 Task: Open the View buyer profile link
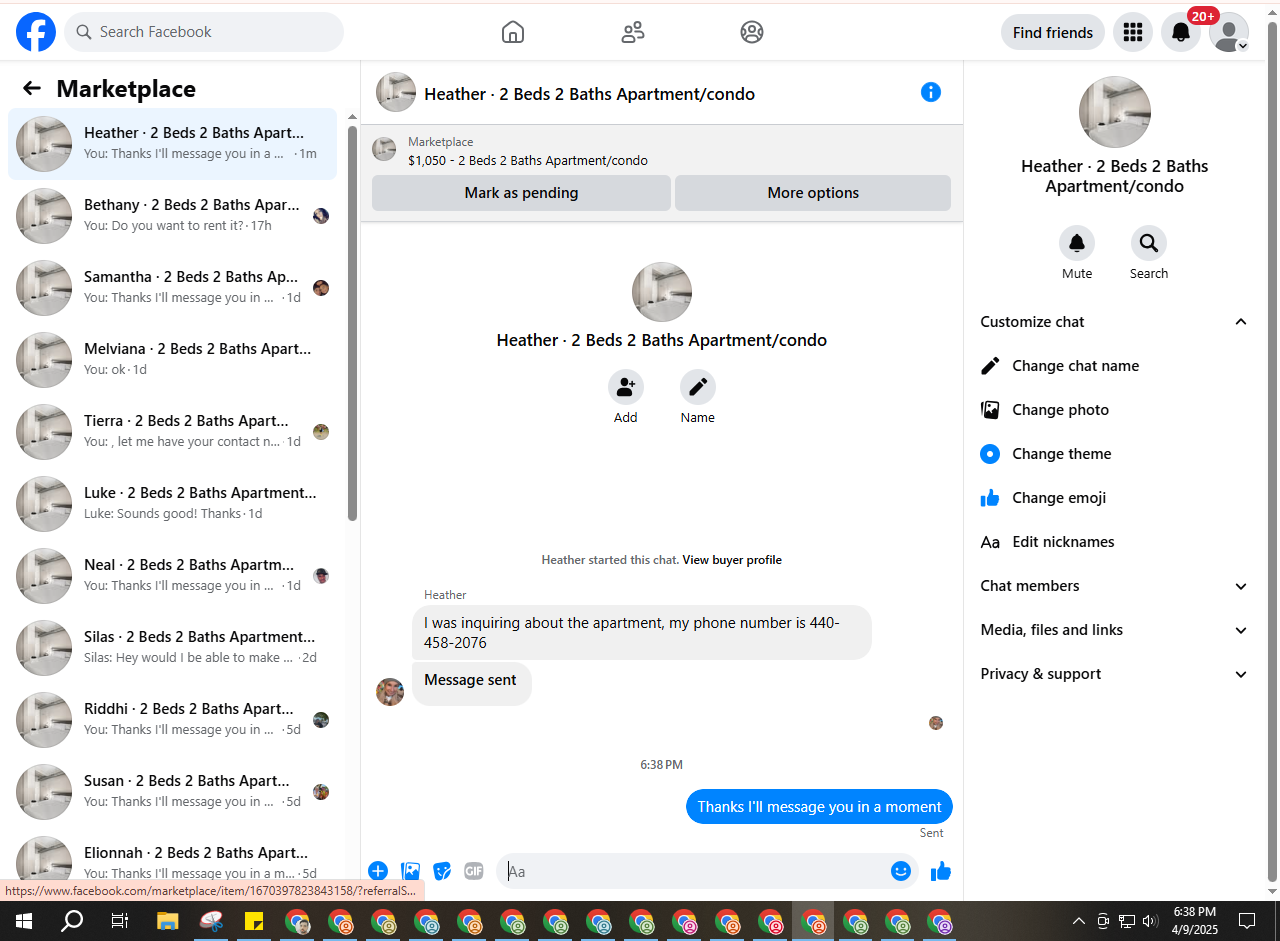click(732, 560)
